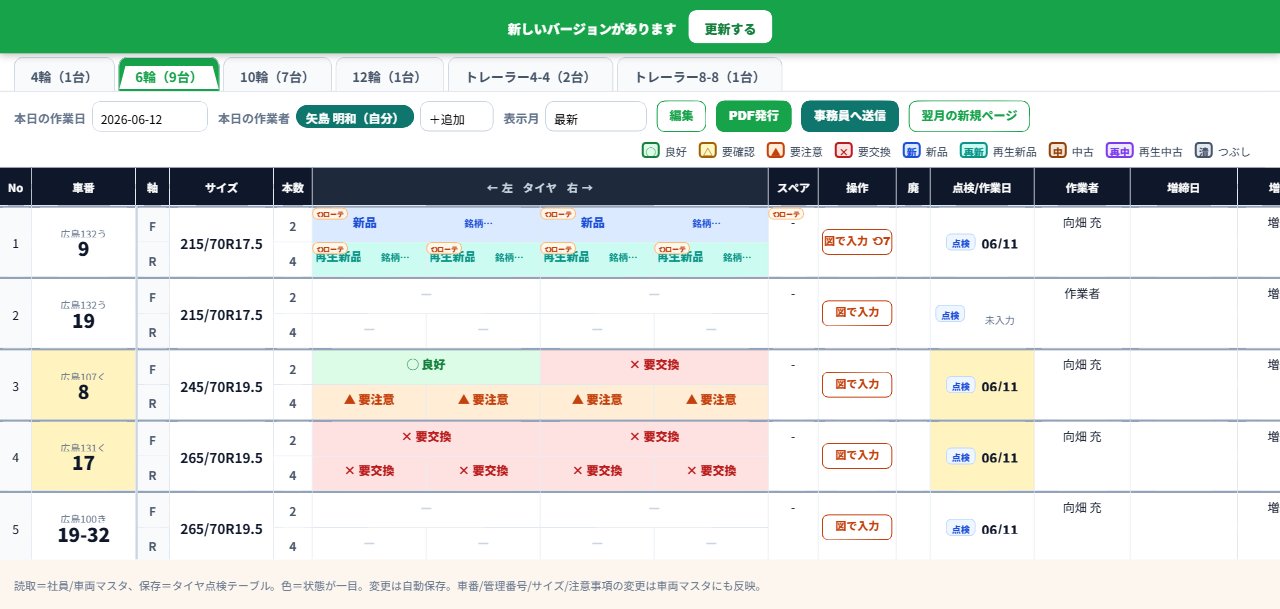Click car 17's 06/11 inspection date

tap(999, 458)
